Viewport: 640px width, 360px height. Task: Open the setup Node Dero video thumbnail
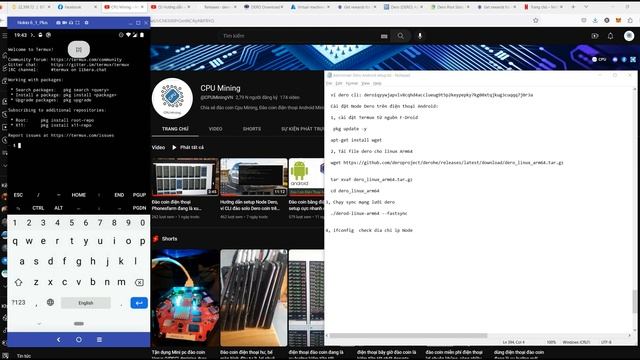[x=253, y=177]
